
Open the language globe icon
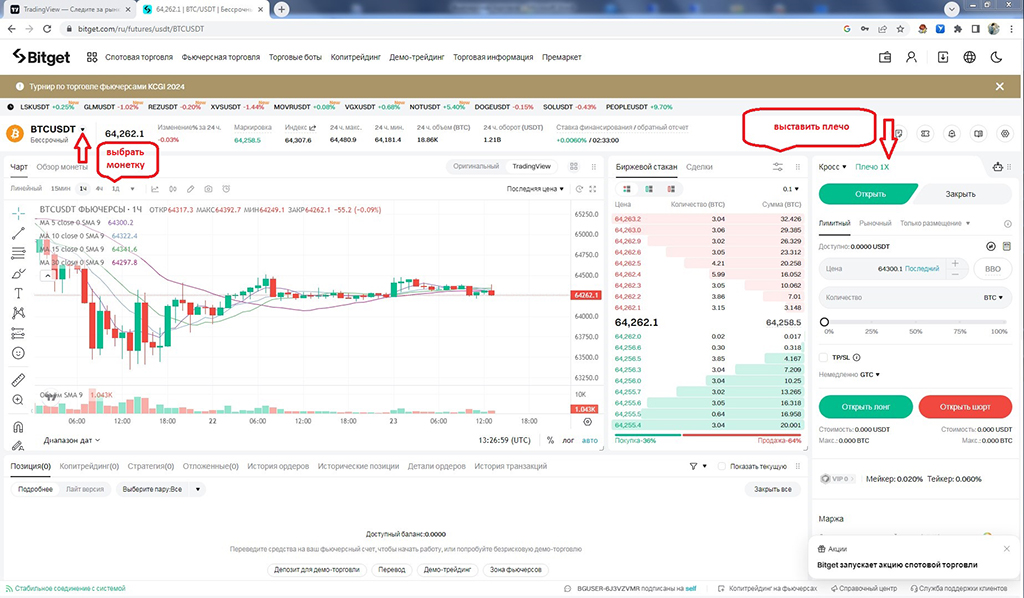[x=970, y=57]
